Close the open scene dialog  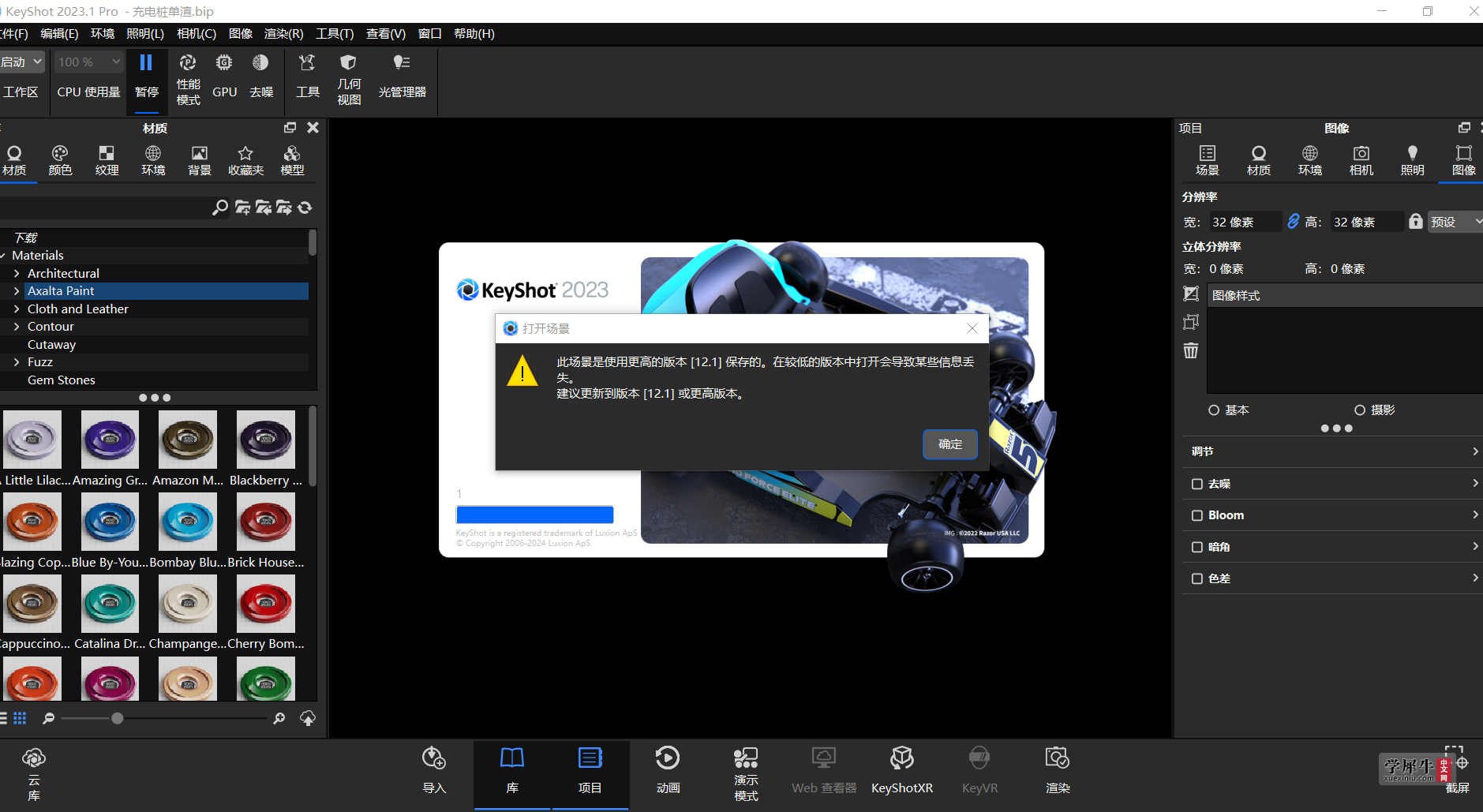(972, 328)
